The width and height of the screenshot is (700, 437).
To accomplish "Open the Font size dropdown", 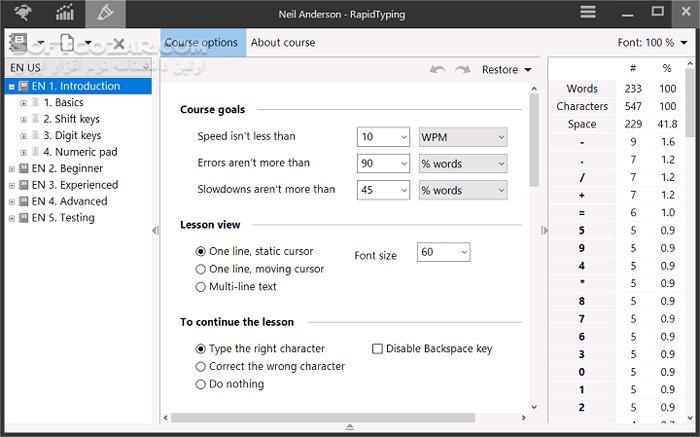I will point(444,253).
